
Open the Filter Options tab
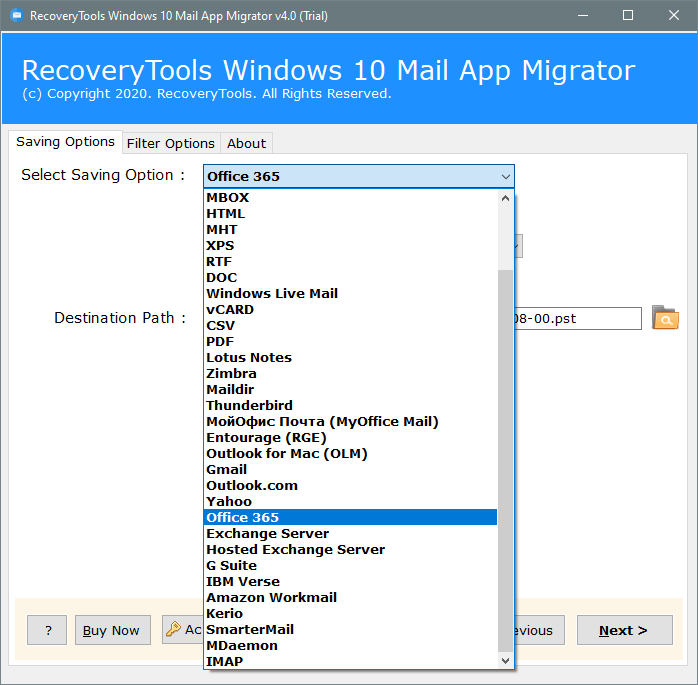170,143
